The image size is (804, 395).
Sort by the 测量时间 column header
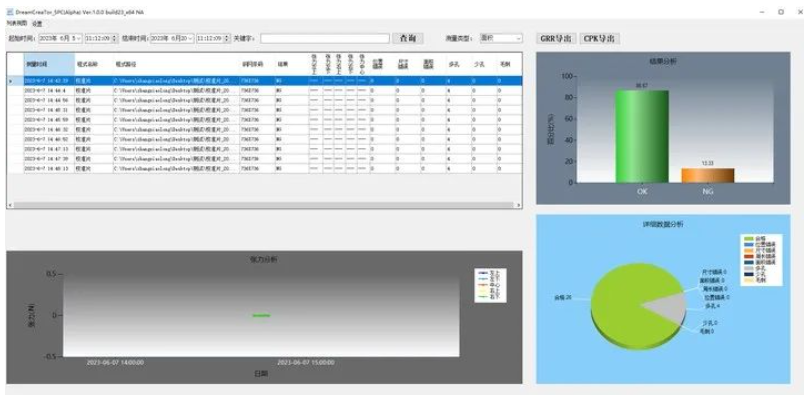(x=49, y=64)
